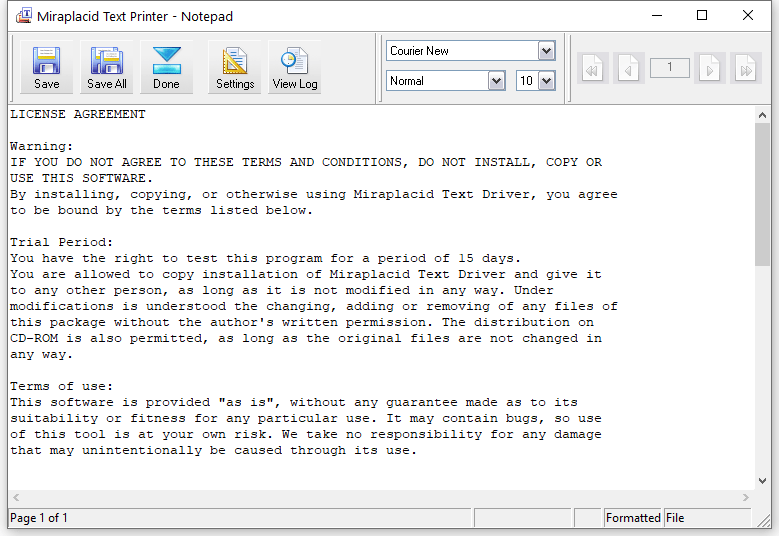The width and height of the screenshot is (779, 536).
Task: Click the vertical scrollbar thumb
Action: [763, 195]
